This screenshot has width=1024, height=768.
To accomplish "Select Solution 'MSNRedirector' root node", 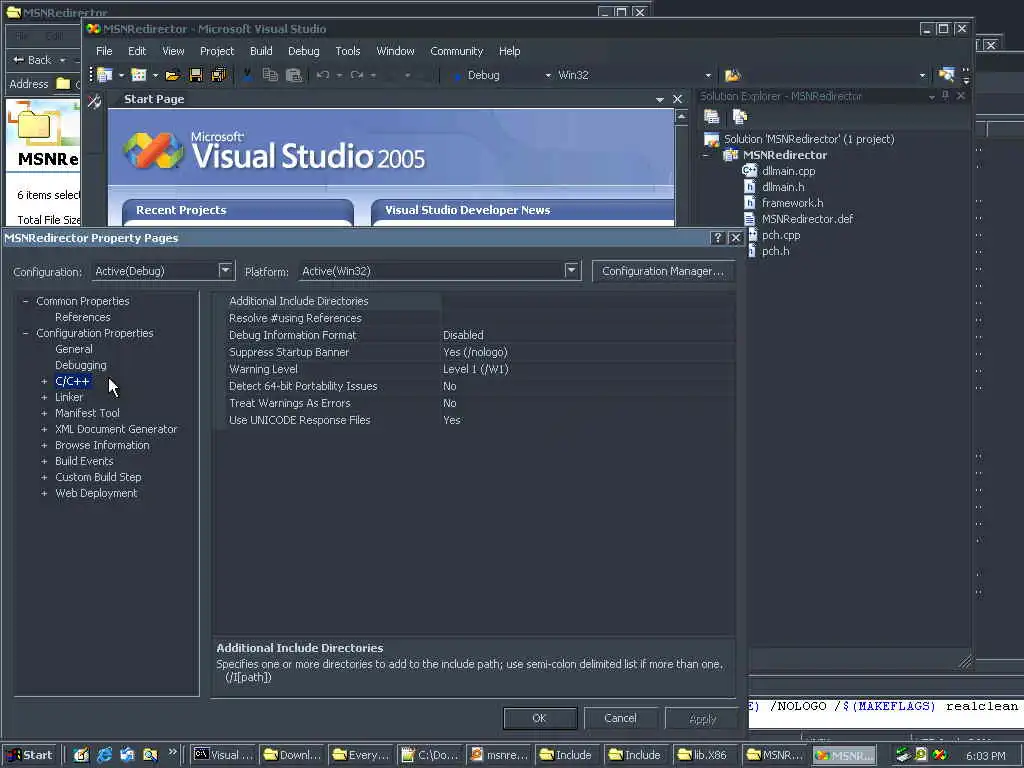I will pos(808,139).
